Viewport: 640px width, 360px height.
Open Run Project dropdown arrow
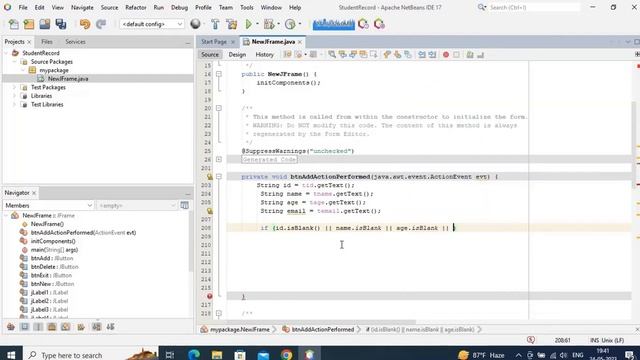257,24
